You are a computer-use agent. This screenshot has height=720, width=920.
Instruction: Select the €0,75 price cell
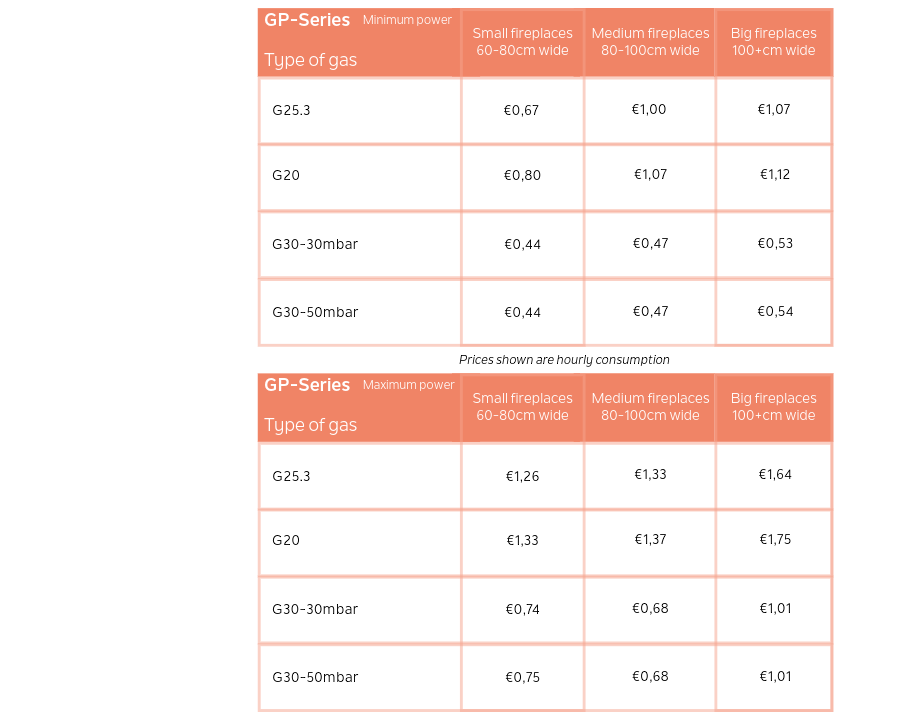[x=522, y=677]
